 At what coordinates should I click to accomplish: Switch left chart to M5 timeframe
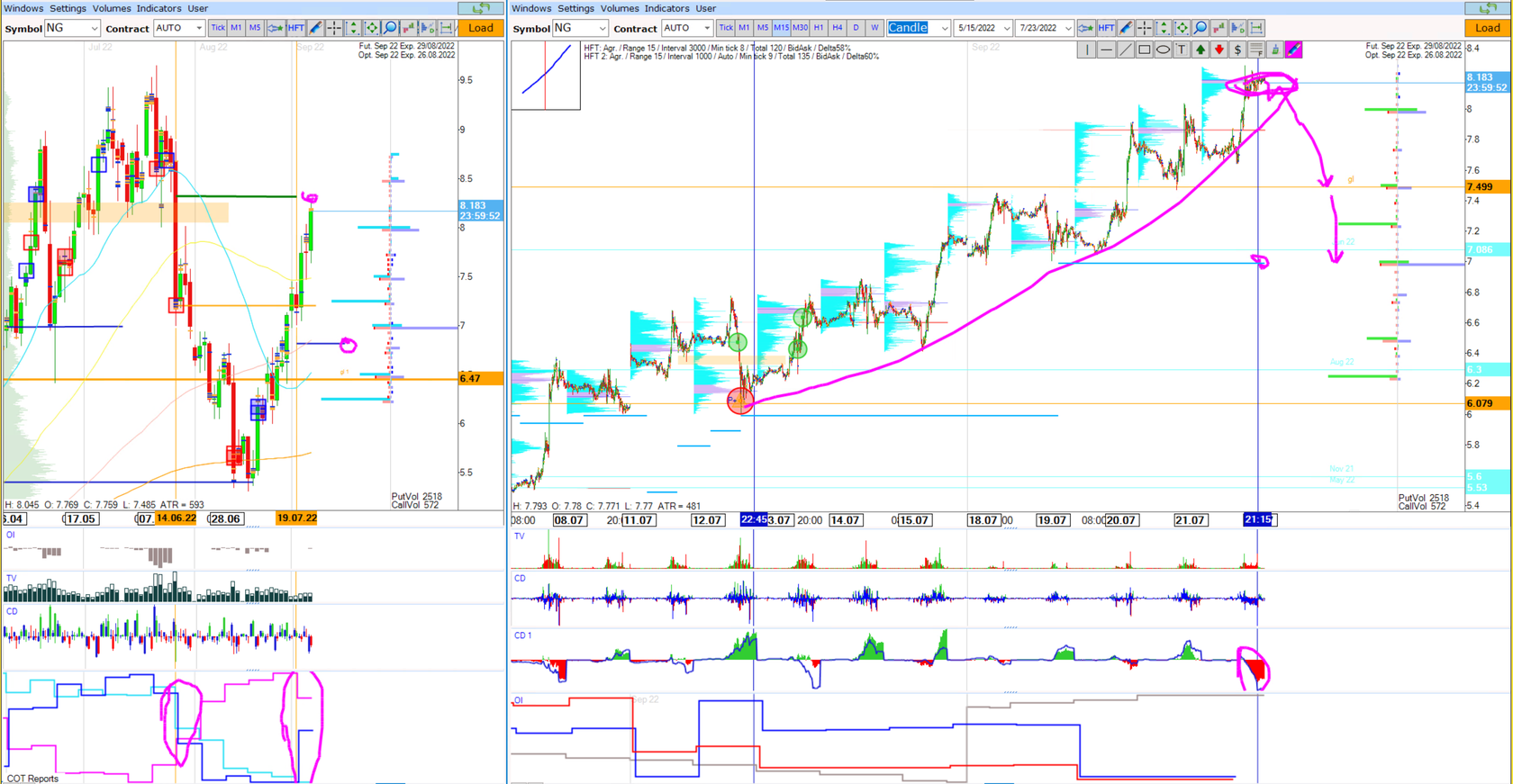pyautogui.click(x=255, y=28)
